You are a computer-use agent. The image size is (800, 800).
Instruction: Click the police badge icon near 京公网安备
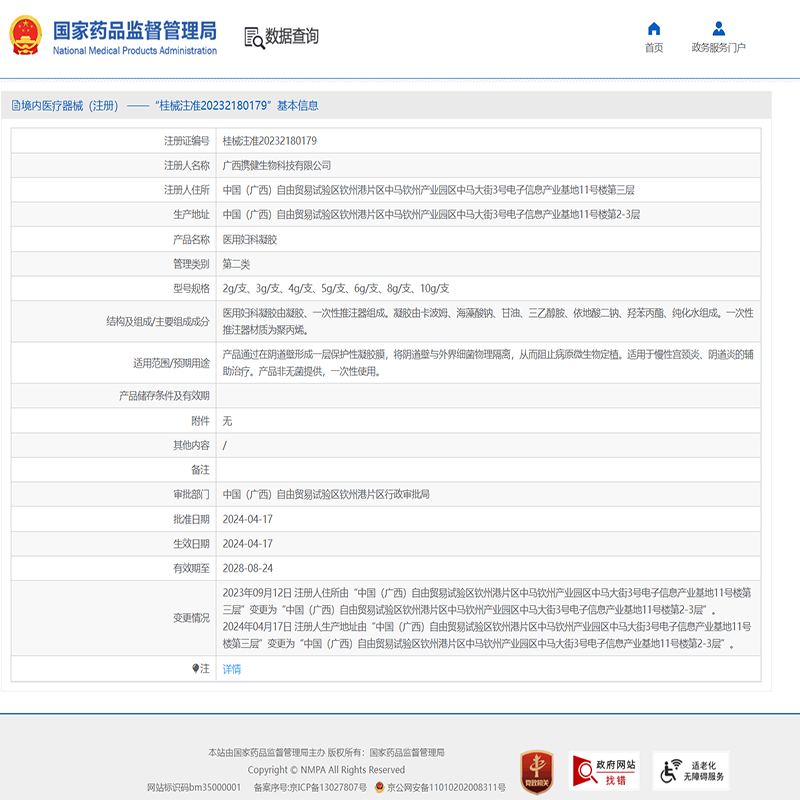[379, 787]
